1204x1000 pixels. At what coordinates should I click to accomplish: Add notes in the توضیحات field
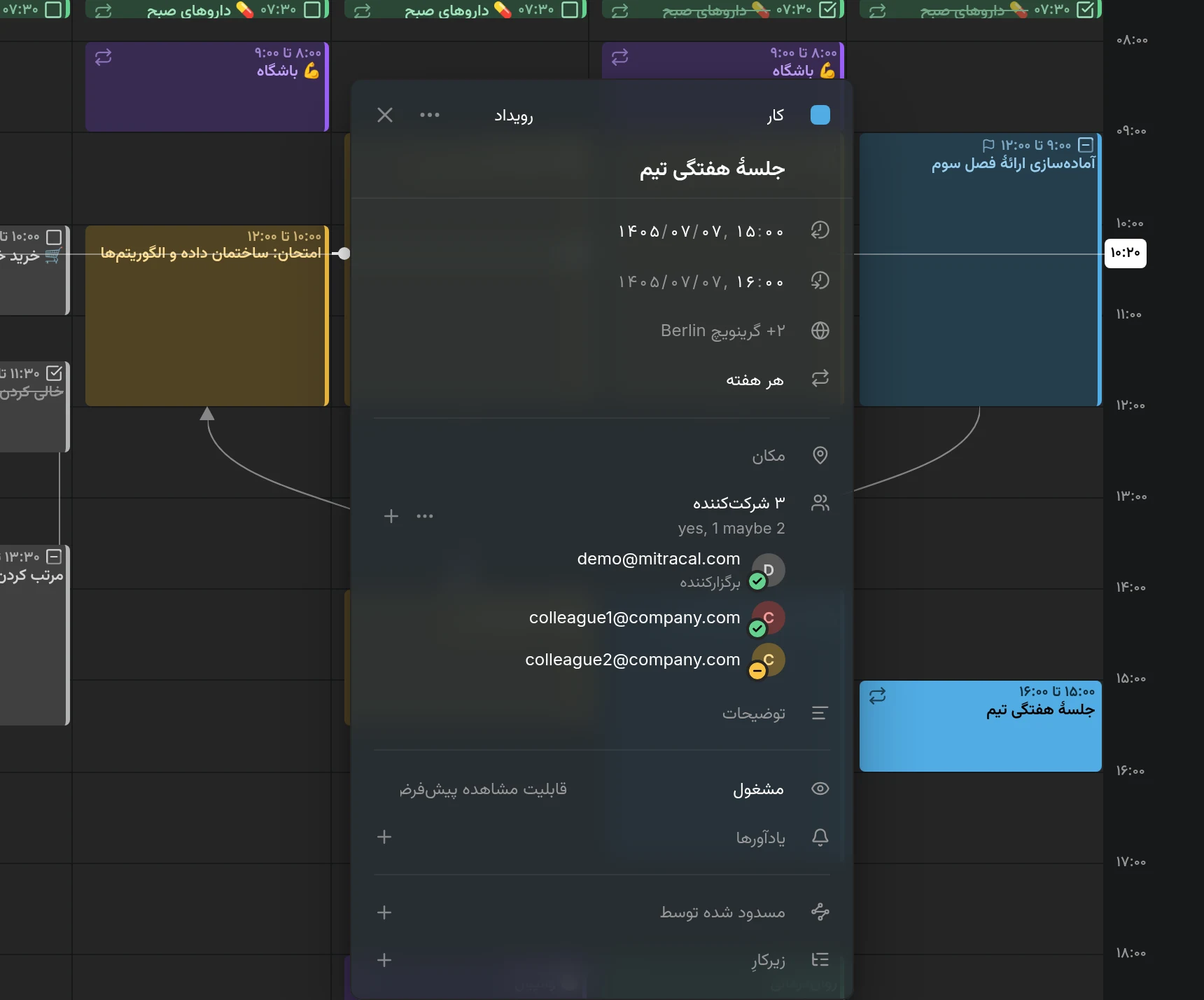[753, 714]
